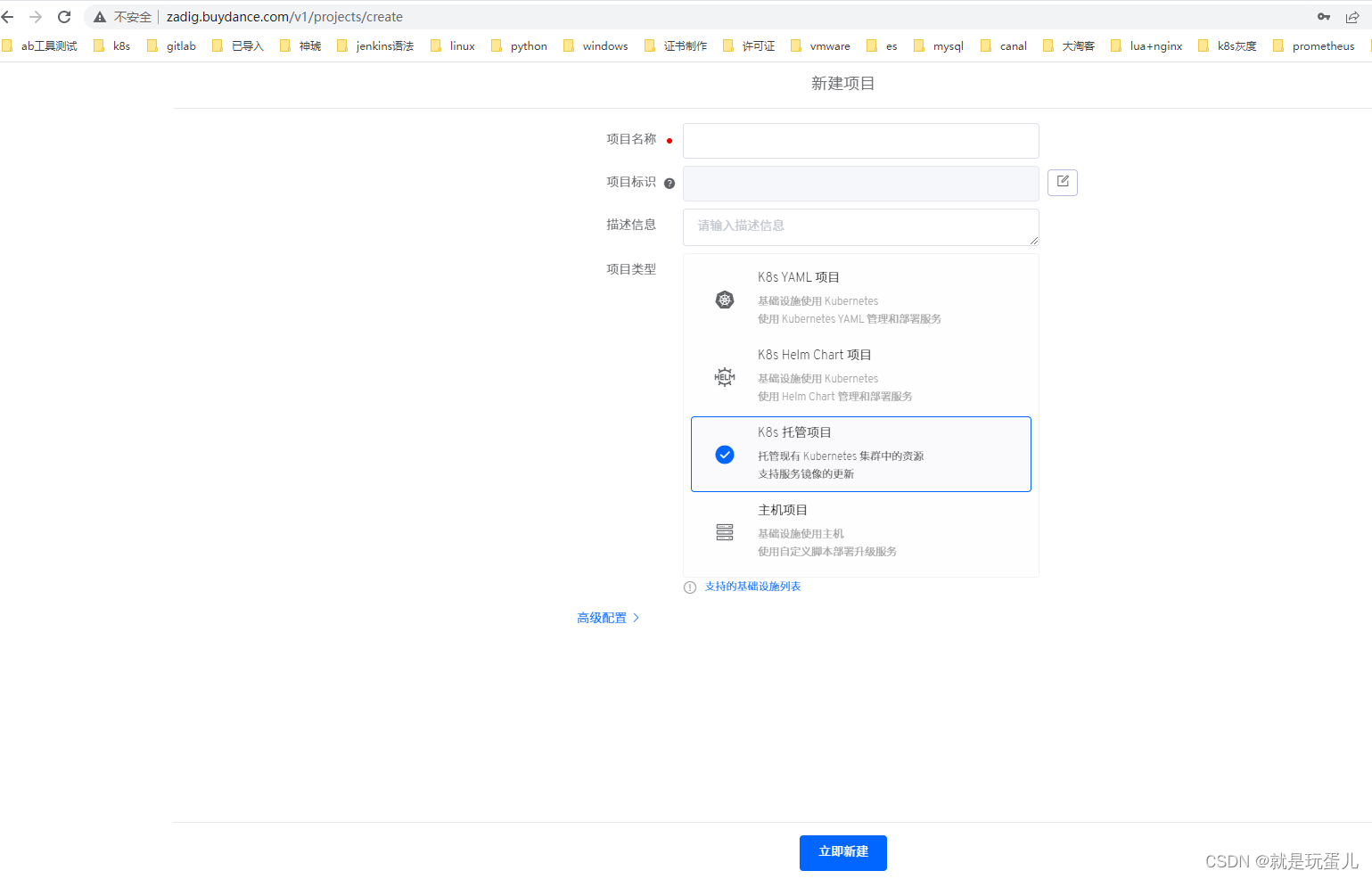Reload the page with the refresh icon
Image resolution: width=1372 pixels, height=879 pixels.
(63, 16)
